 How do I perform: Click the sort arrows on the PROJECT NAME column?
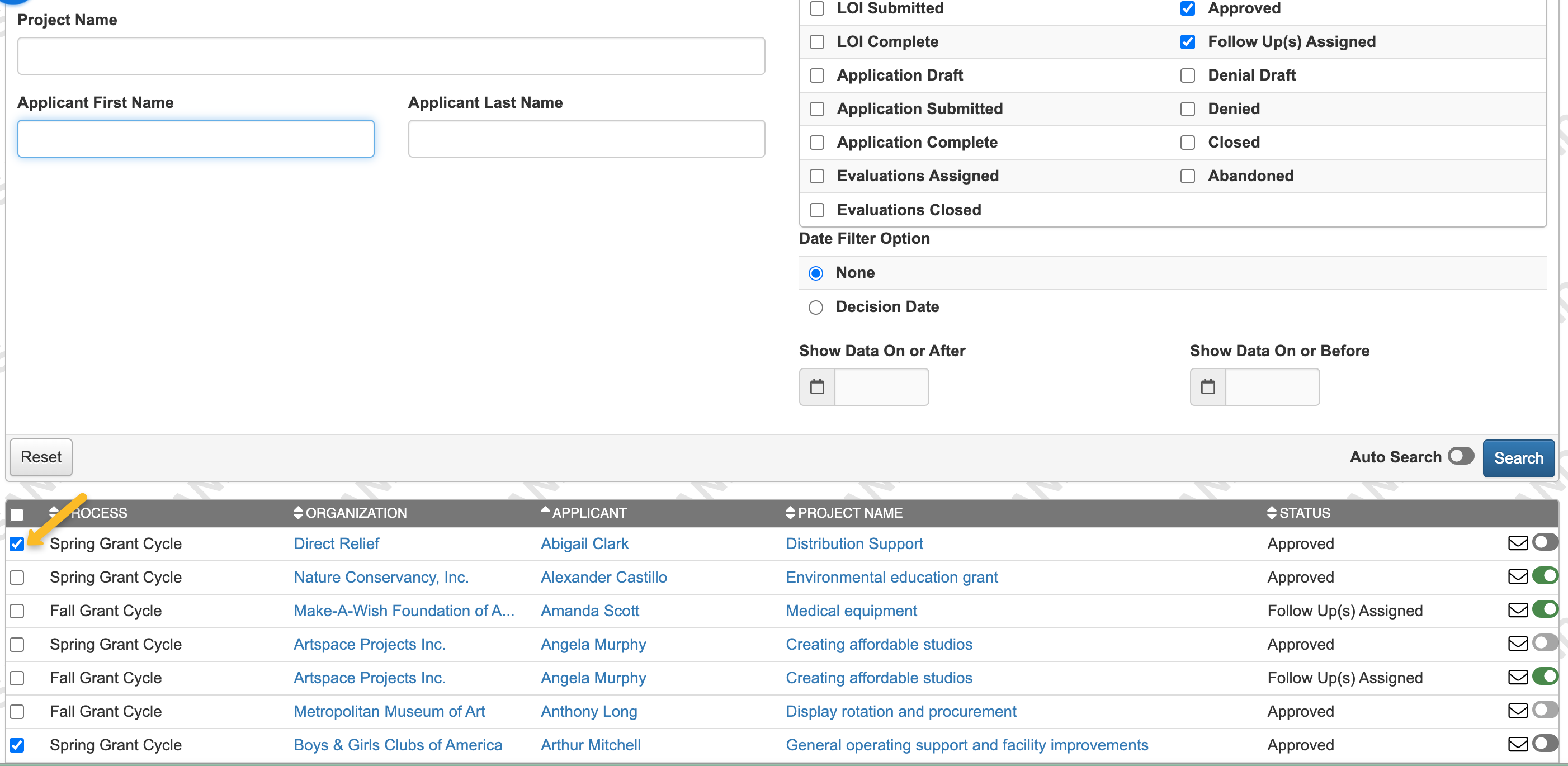click(790, 512)
